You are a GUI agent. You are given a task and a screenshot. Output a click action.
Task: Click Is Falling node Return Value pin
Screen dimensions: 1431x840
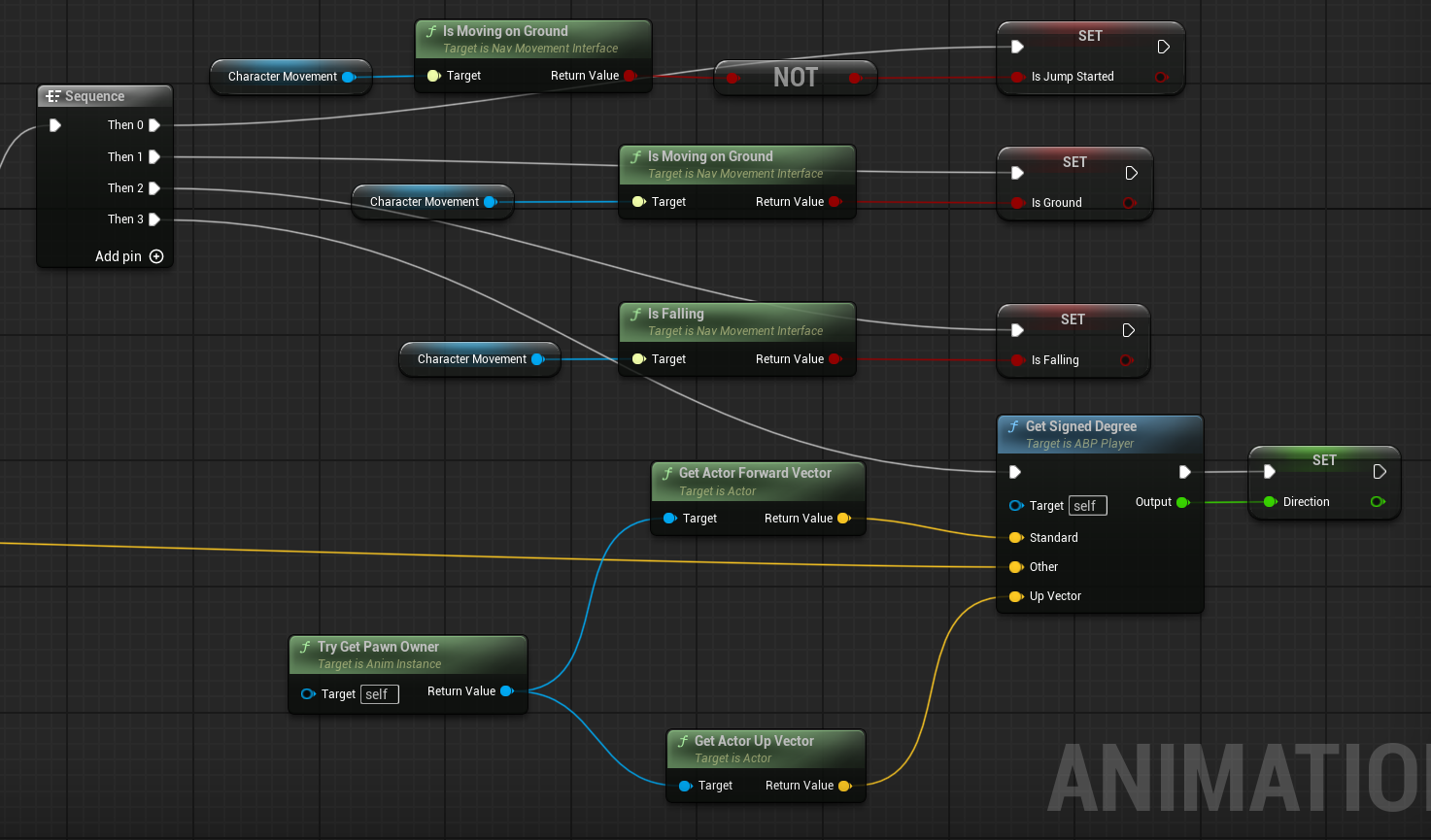[x=835, y=359]
